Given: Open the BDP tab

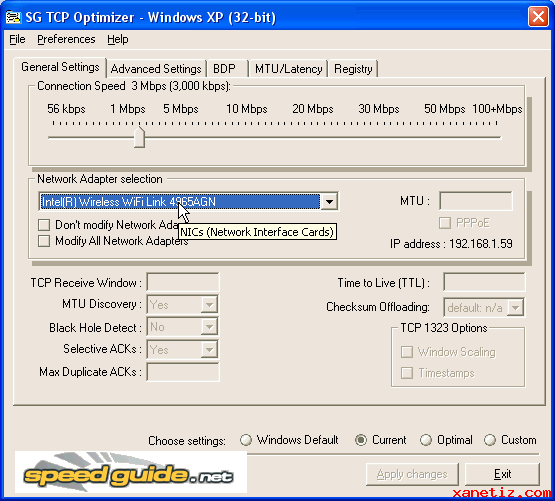Looking at the screenshot, I should (227, 69).
